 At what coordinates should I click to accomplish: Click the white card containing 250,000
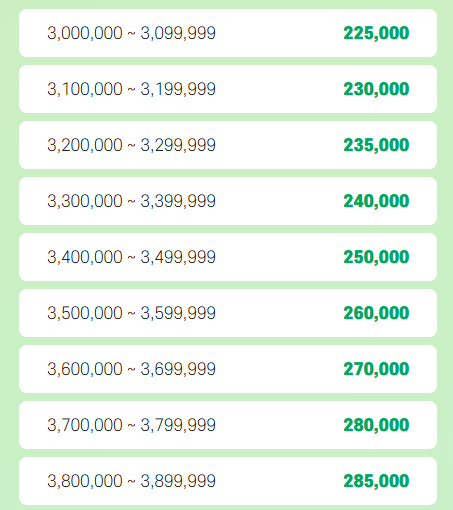point(228,257)
